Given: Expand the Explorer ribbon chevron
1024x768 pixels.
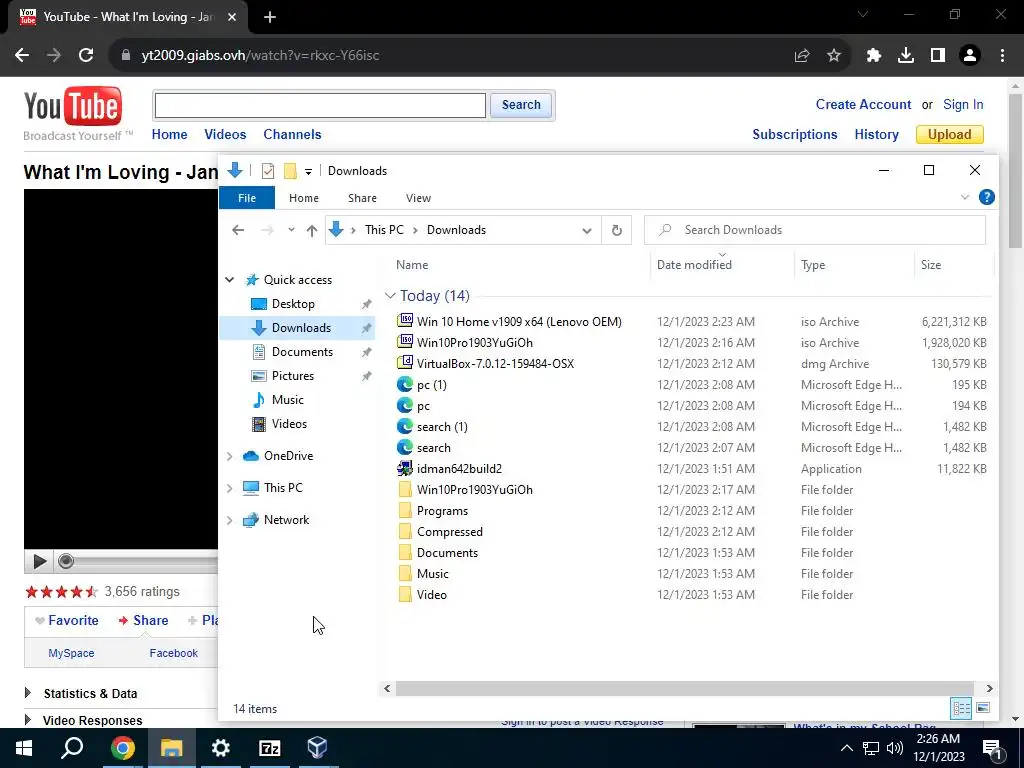Looking at the screenshot, I should 965,197.
